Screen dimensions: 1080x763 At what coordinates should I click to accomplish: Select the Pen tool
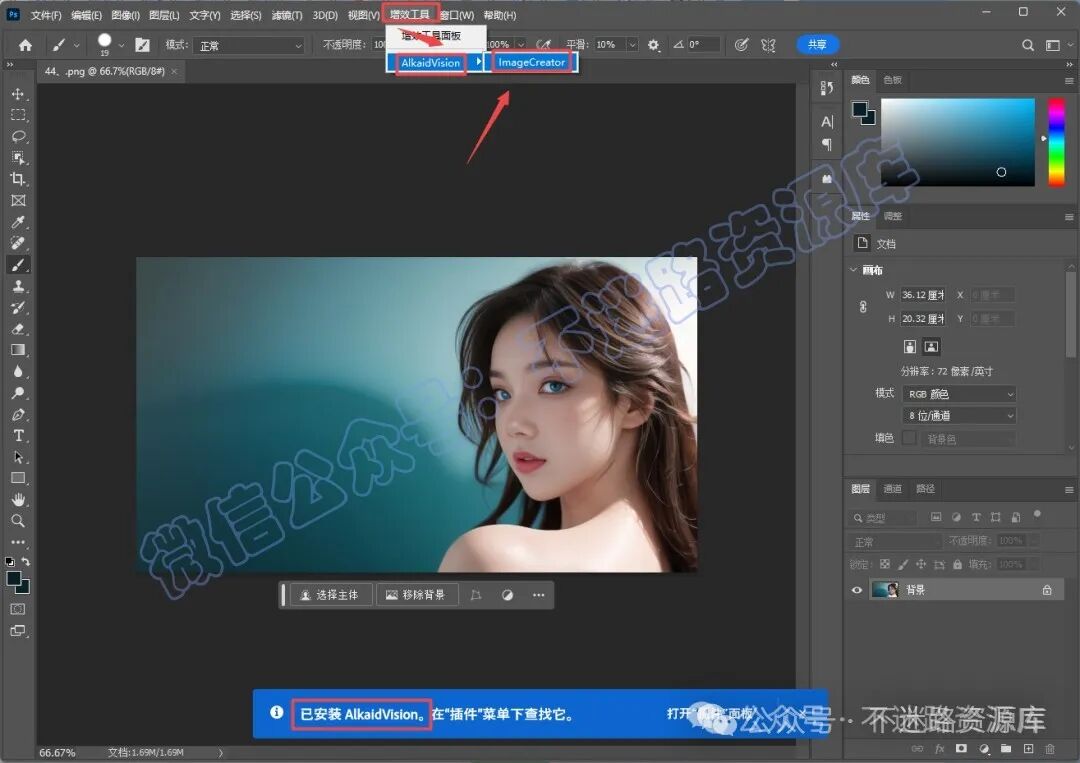pyautogui.click(x=18, y=415)
